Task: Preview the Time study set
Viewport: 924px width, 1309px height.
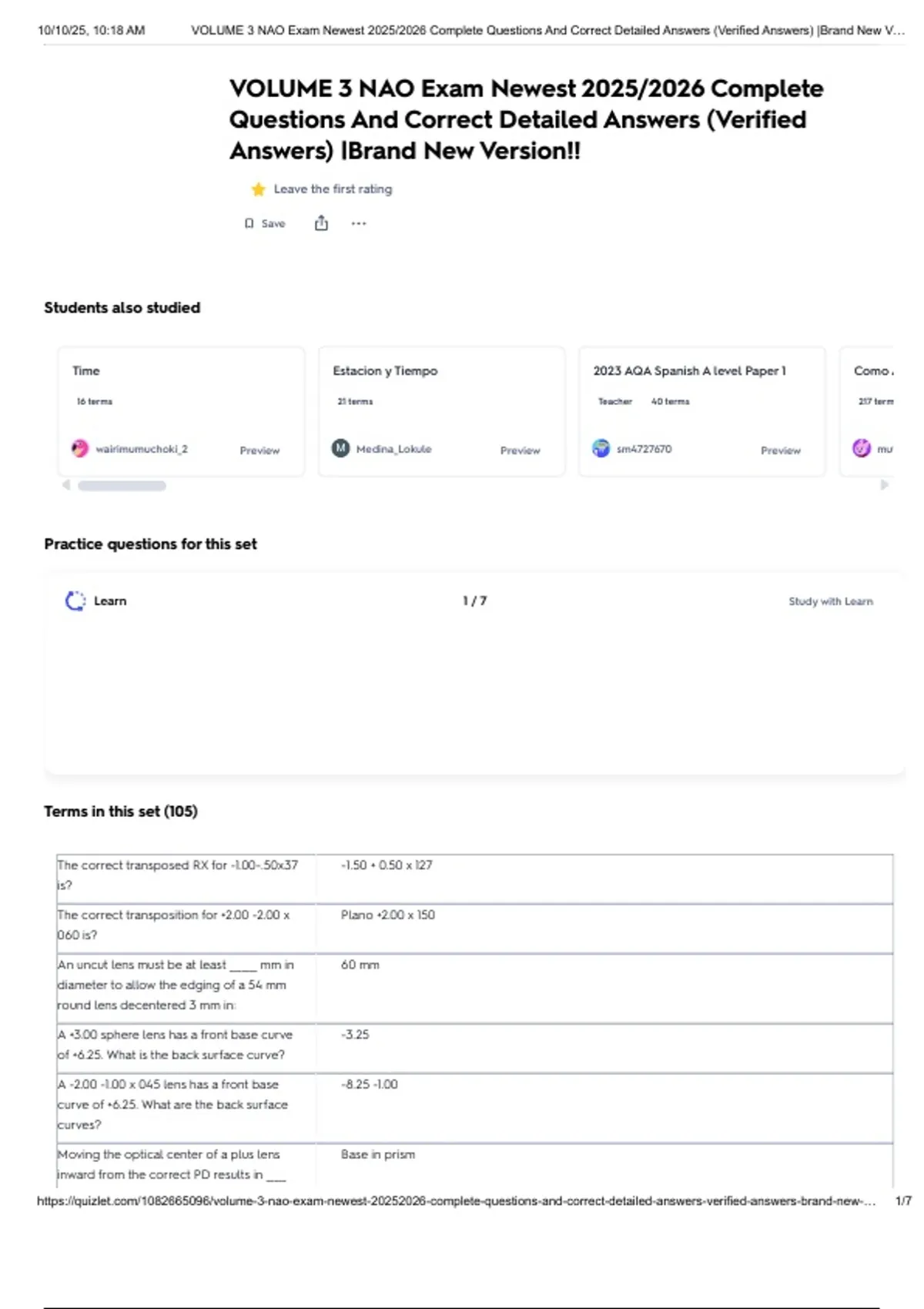Action: (259, 450)
